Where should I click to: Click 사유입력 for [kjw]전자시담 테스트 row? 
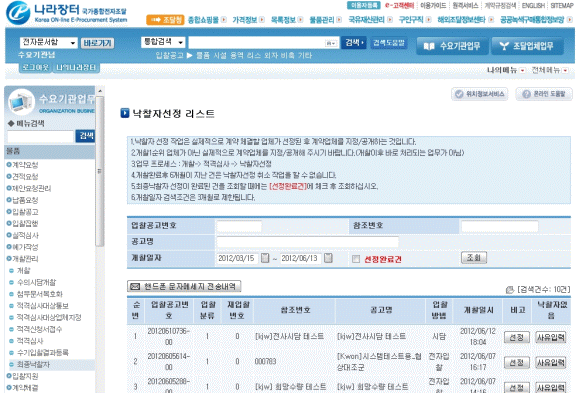[551, 337]
